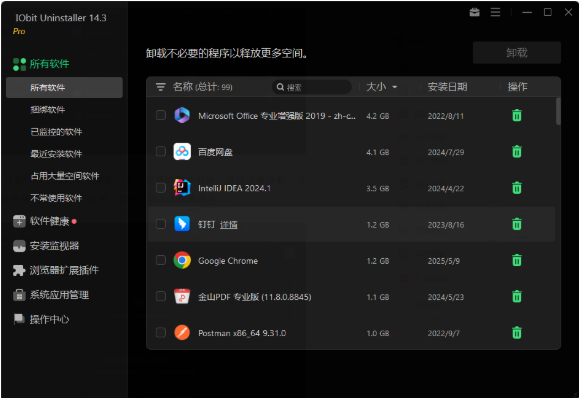Click trash icon for 金山PDF 专业版

[x=517, y=297]
